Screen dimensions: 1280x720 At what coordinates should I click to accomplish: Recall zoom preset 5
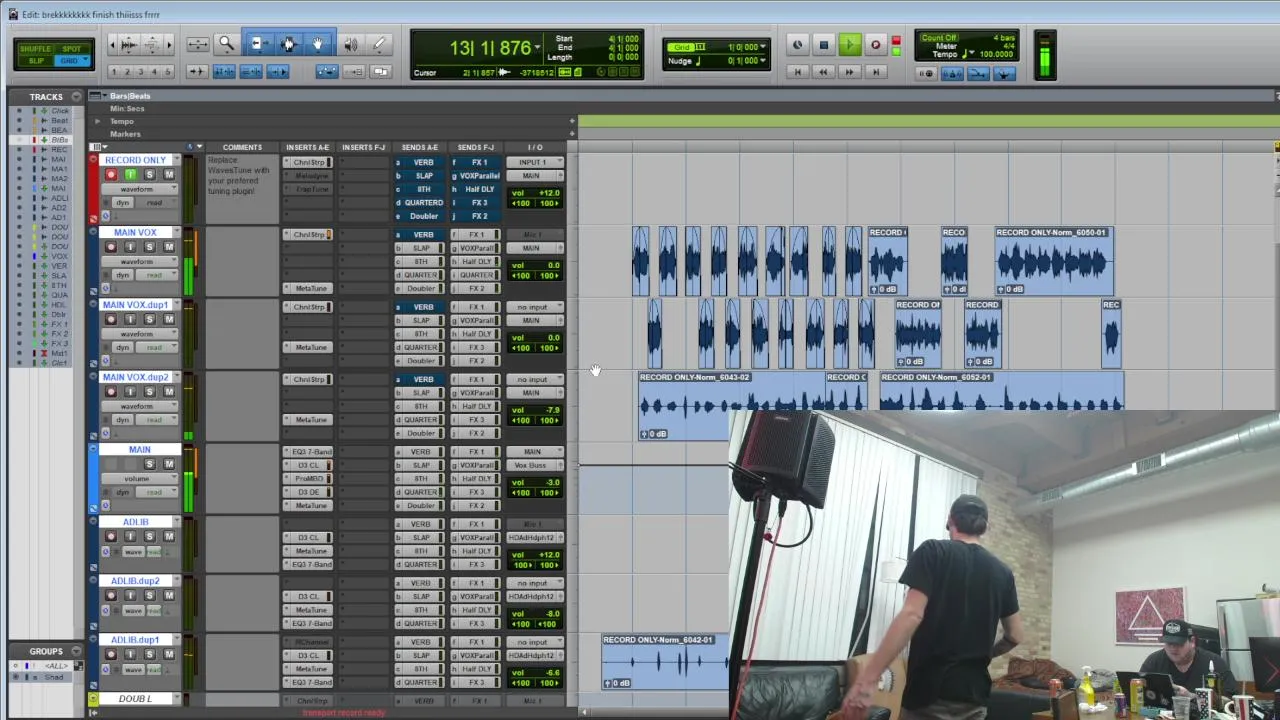click(x=167, y=72)
